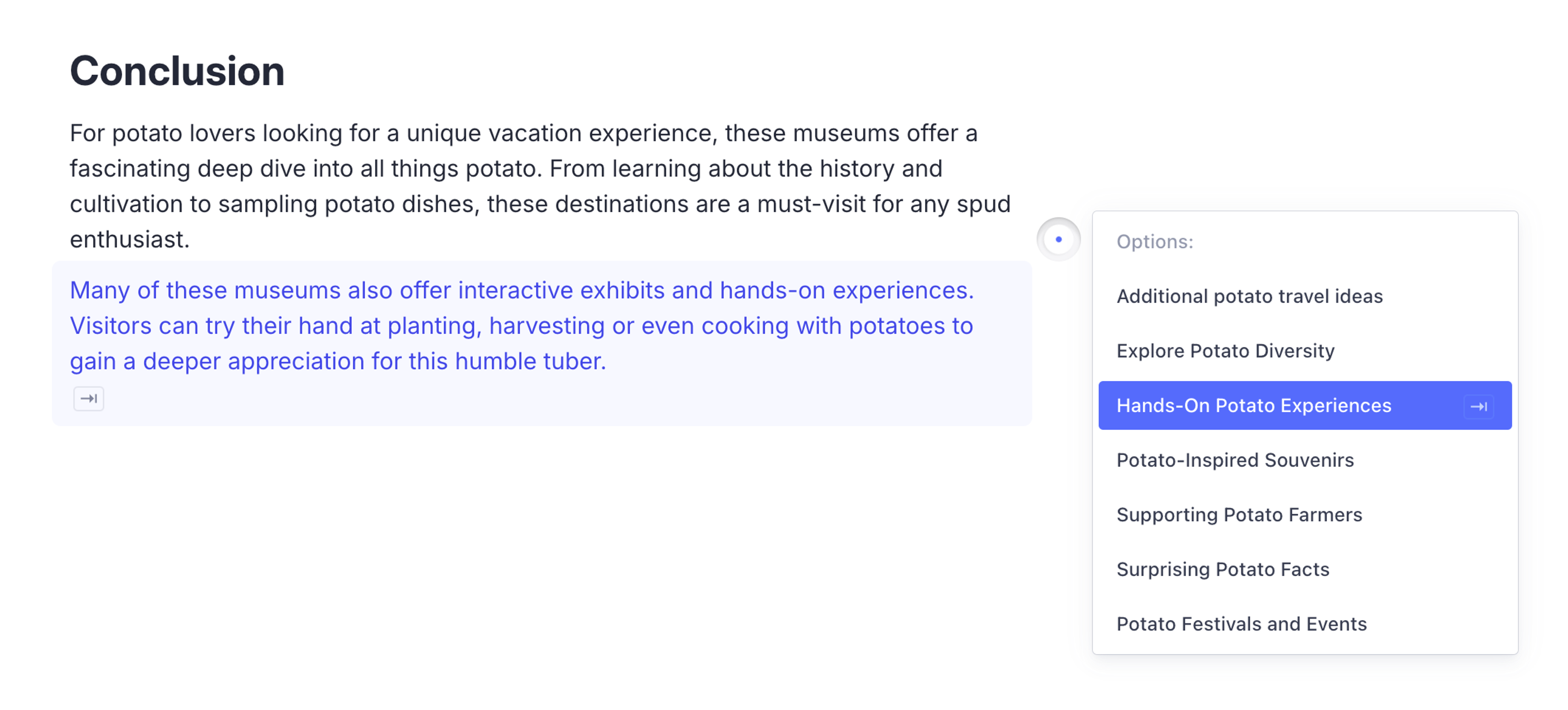Click the circular blue dot suggestion button
The height and width of the screenshot is (710, 1568).
click(x=1058, y=239)
